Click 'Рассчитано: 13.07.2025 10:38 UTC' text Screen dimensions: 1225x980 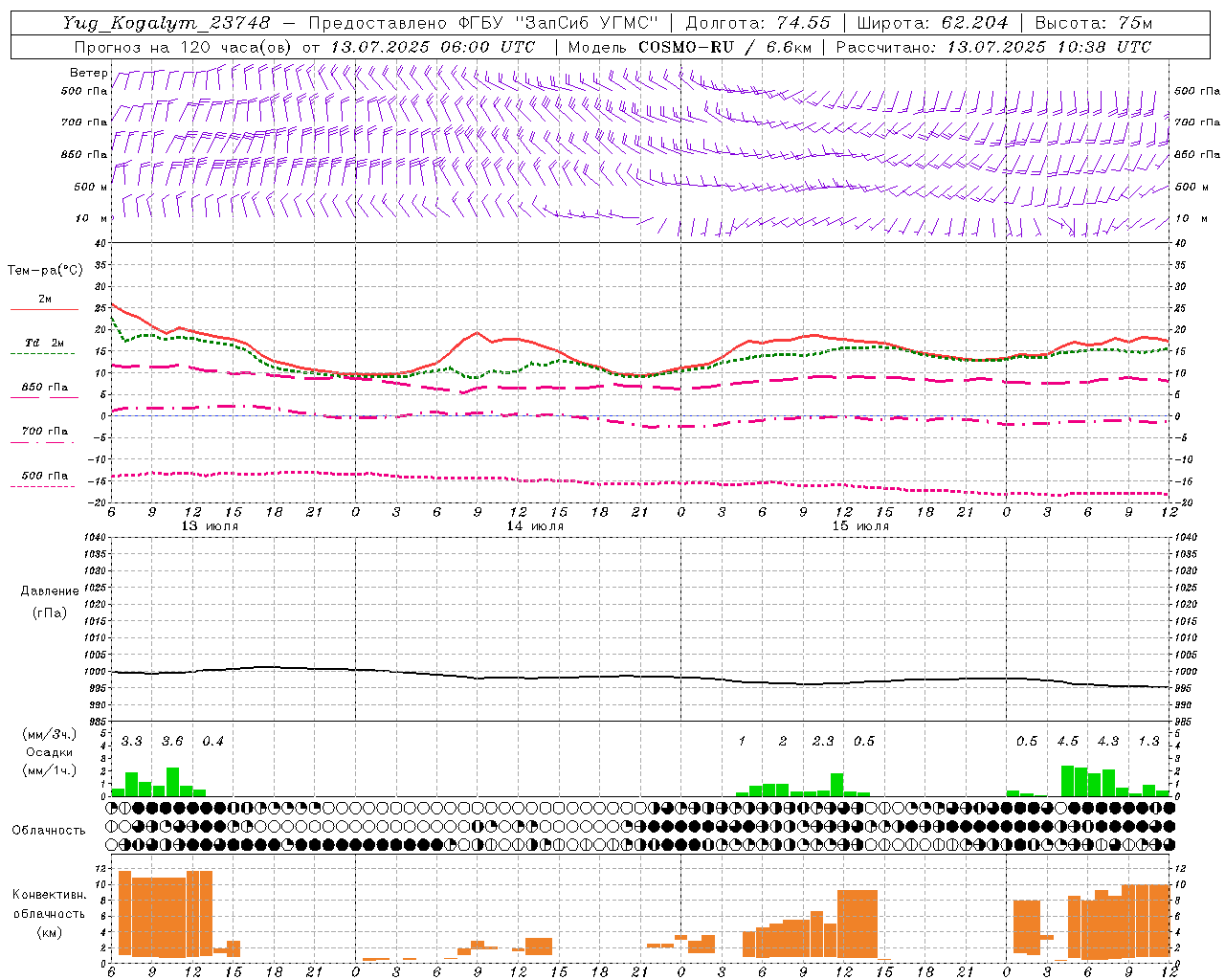pyautogui.click(x=993, y=47)
